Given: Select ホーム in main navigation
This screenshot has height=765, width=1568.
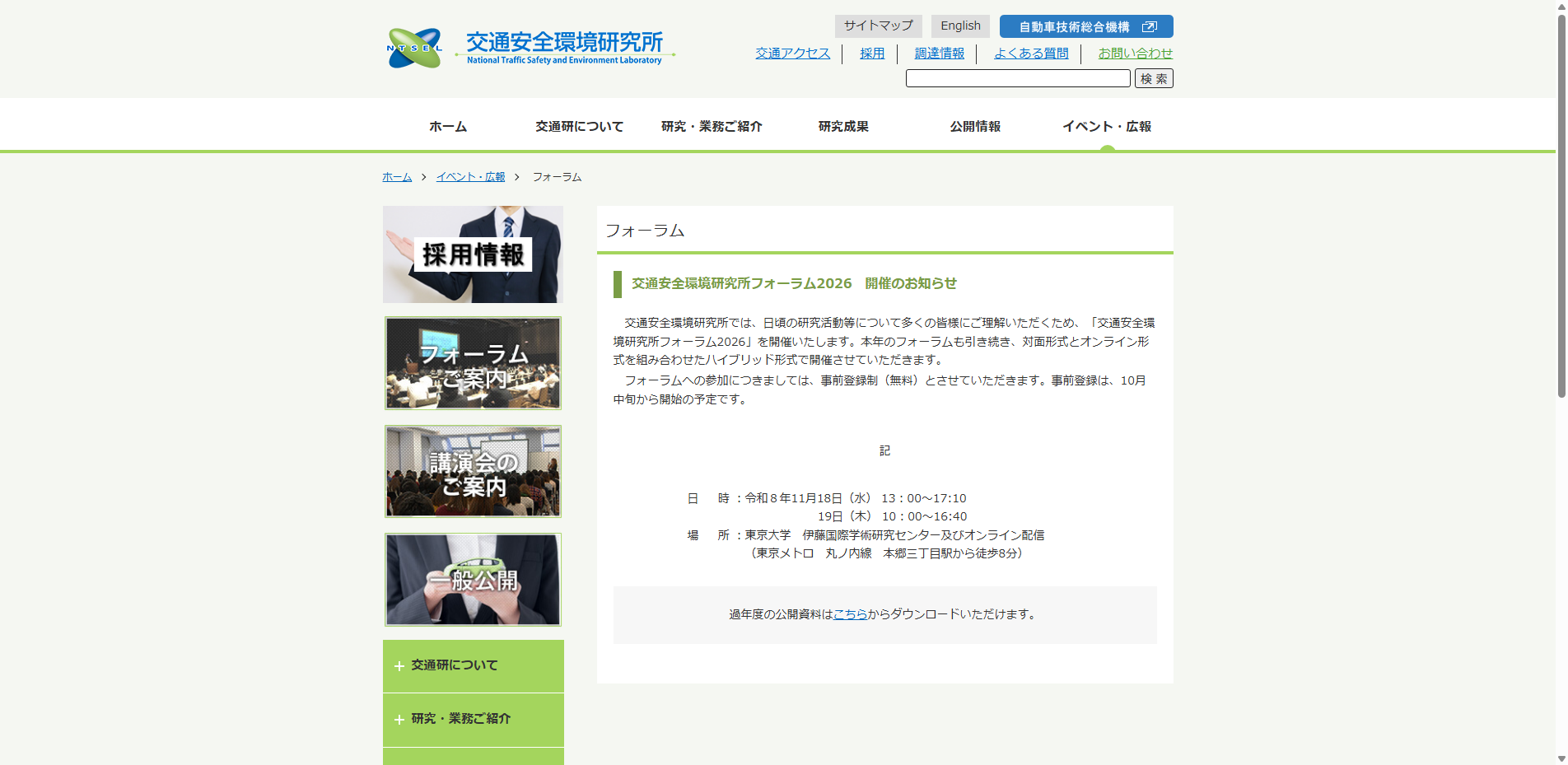Looking at the screenshot, I should click(448, 126).
